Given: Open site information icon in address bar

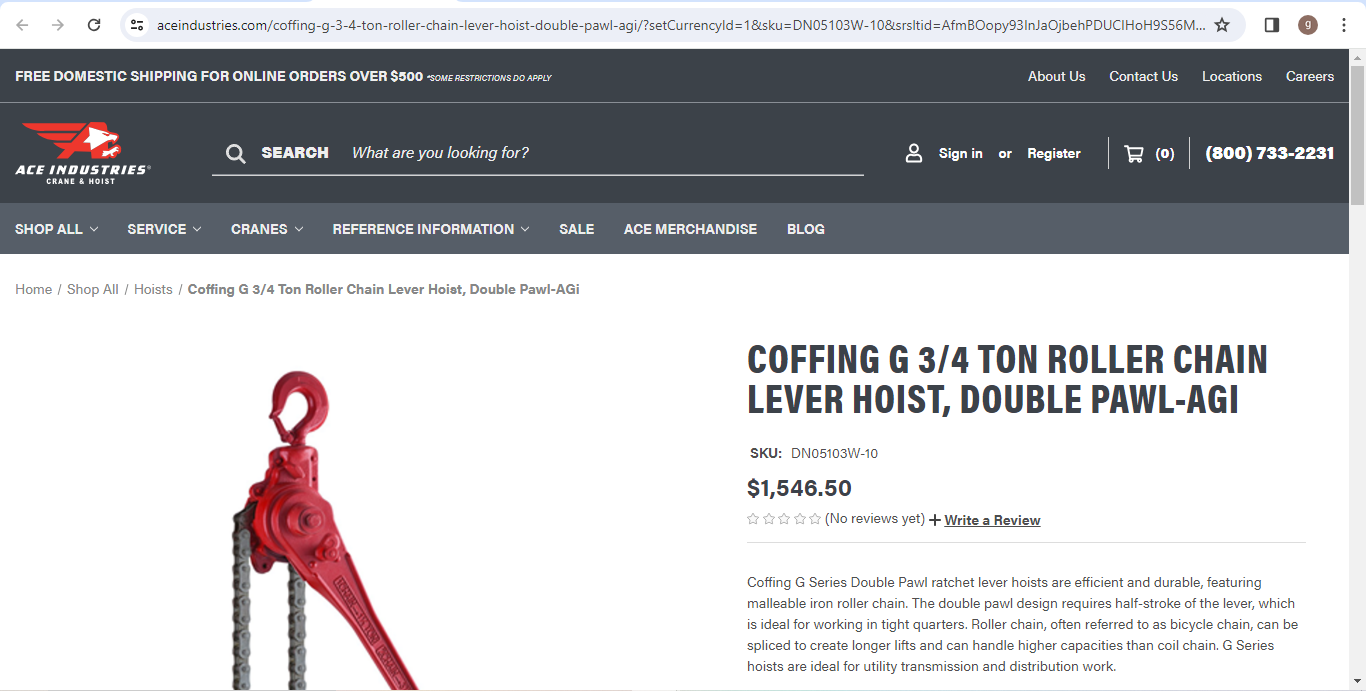Looking at the screenshot, I should pyautogui.click(x=138, y=25).
